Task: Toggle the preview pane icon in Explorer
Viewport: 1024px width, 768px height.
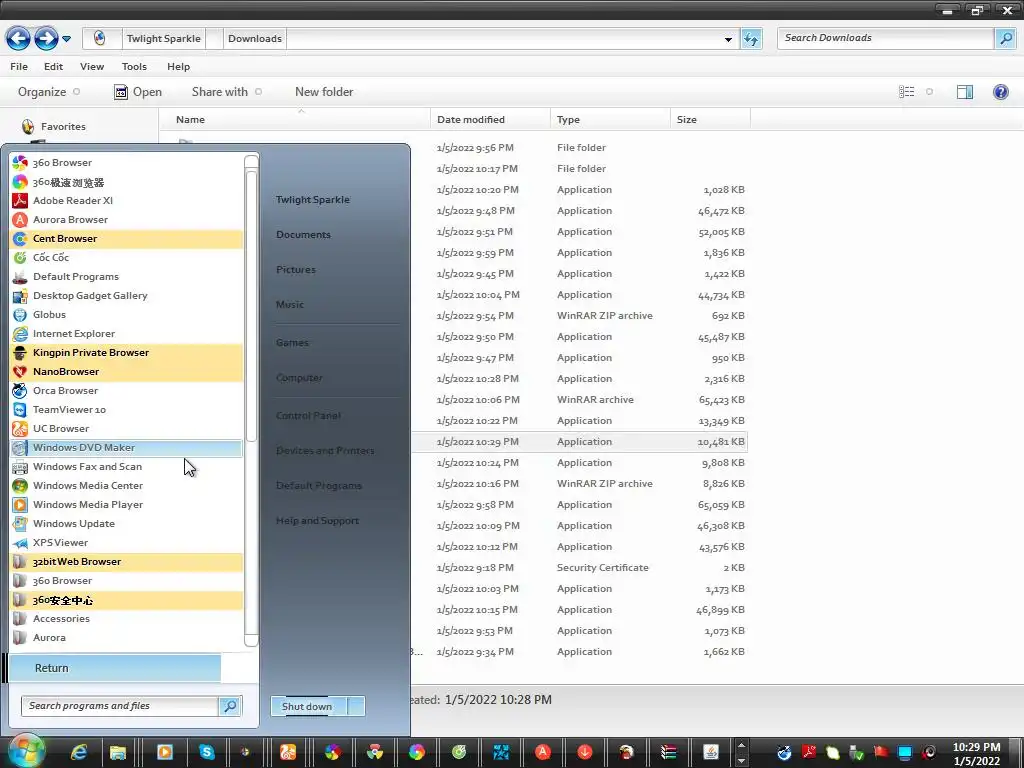Action: (x=965, y=91)
